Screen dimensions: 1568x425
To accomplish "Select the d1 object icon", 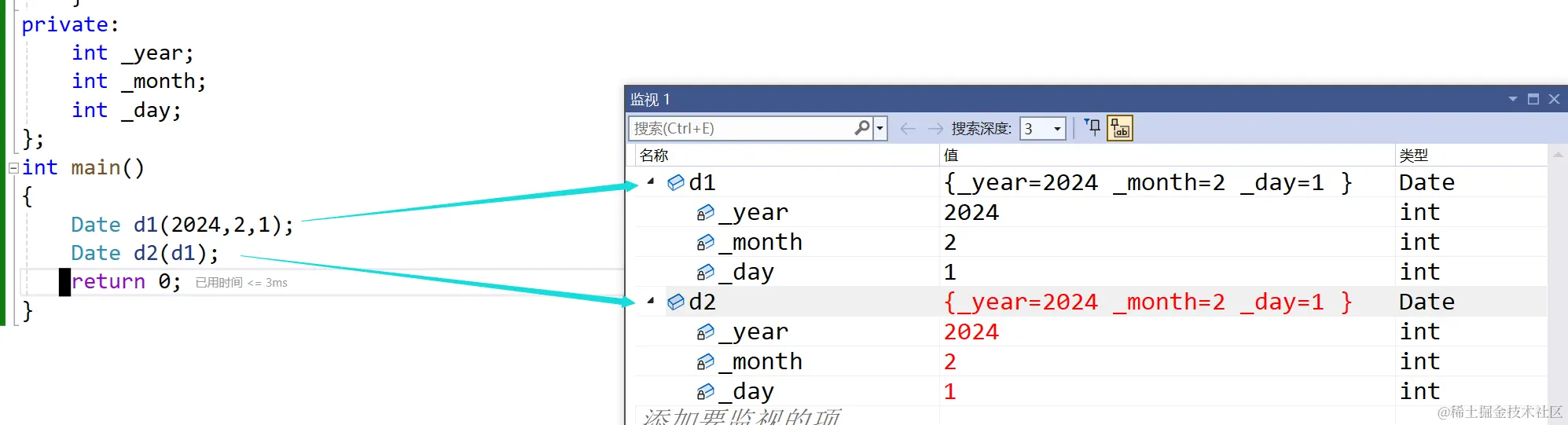I will pyautogui.click(x=676, y=182).
